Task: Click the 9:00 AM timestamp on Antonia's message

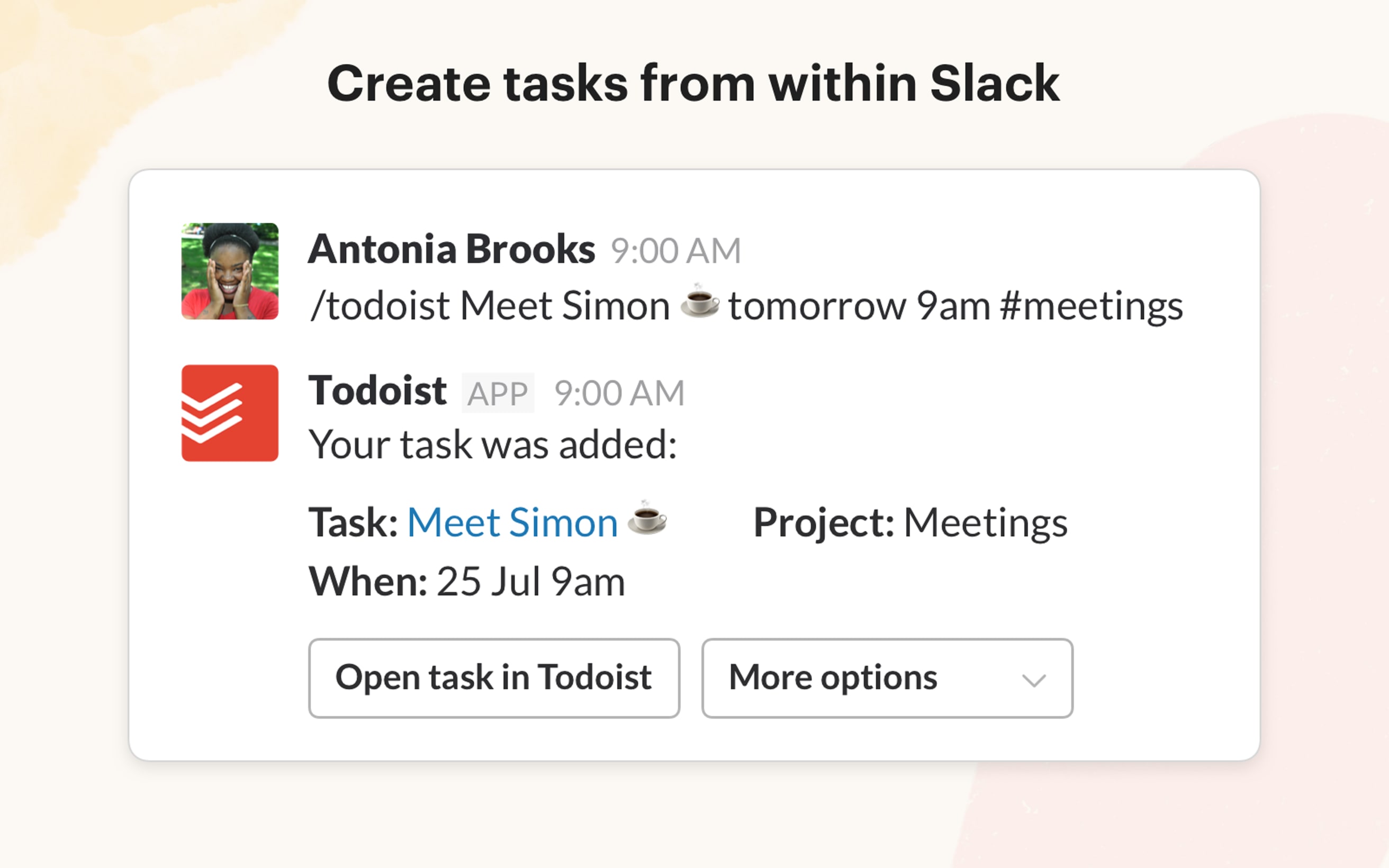Action: pyautogui.click(x=674, y=249)
